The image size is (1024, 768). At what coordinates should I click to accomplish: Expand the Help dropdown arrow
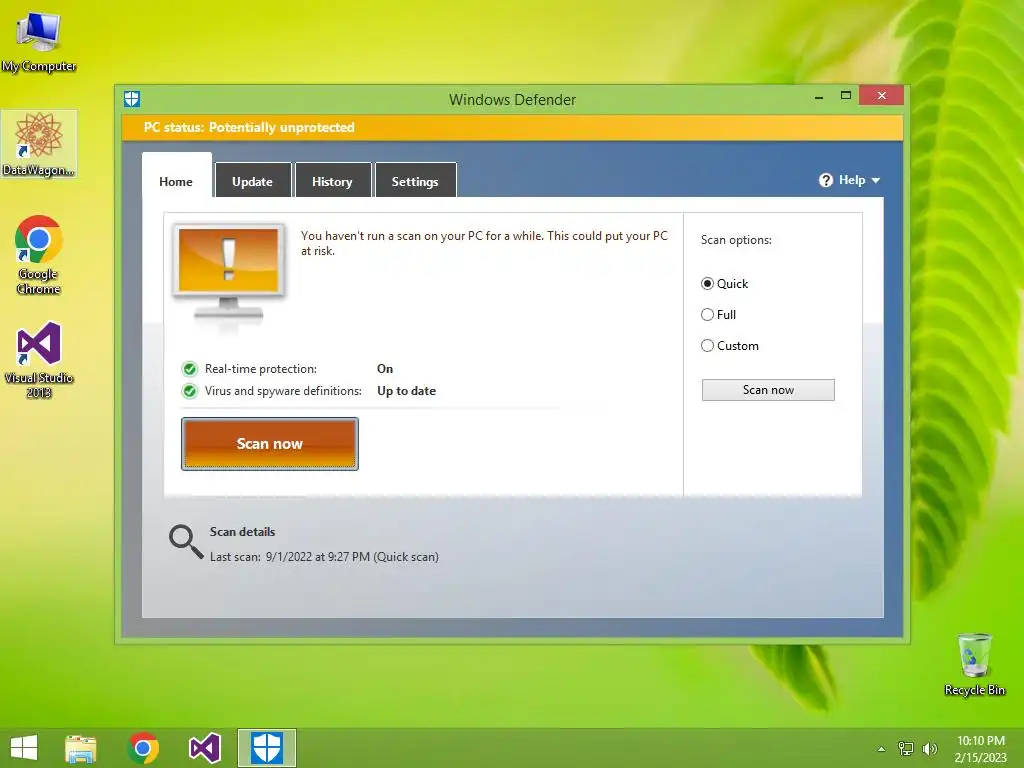876,180
